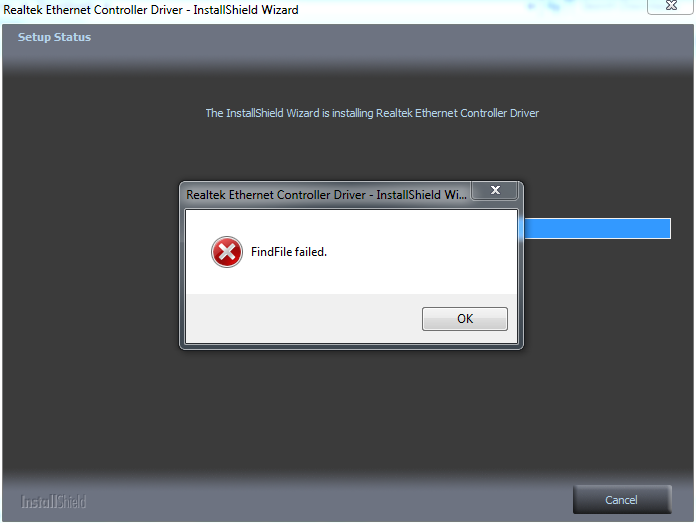Click the grey footer strip left of OK

304,318
